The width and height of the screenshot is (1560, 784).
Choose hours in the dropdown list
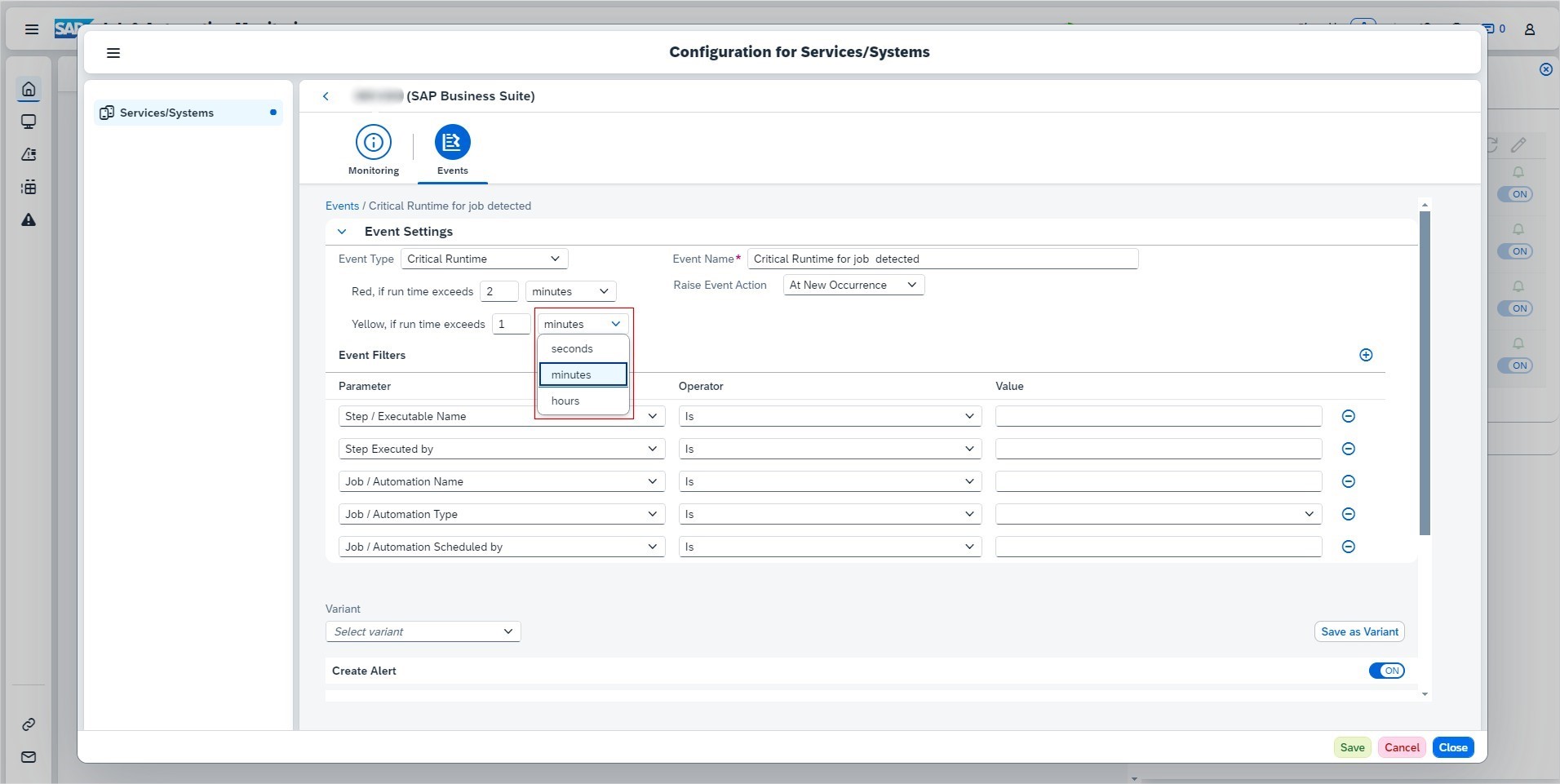[565, 401]
